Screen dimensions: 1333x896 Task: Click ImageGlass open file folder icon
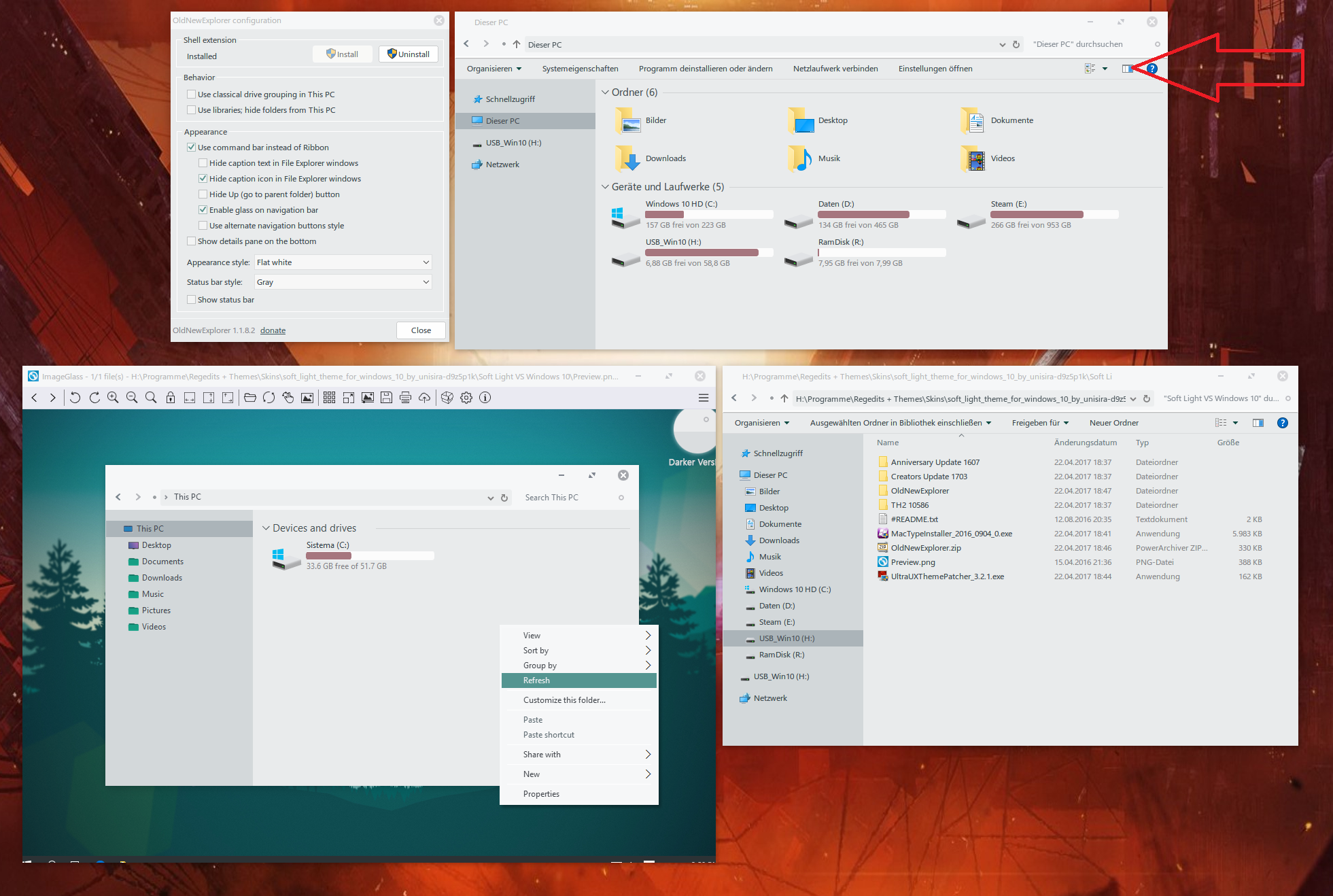(x=250, y=398)
